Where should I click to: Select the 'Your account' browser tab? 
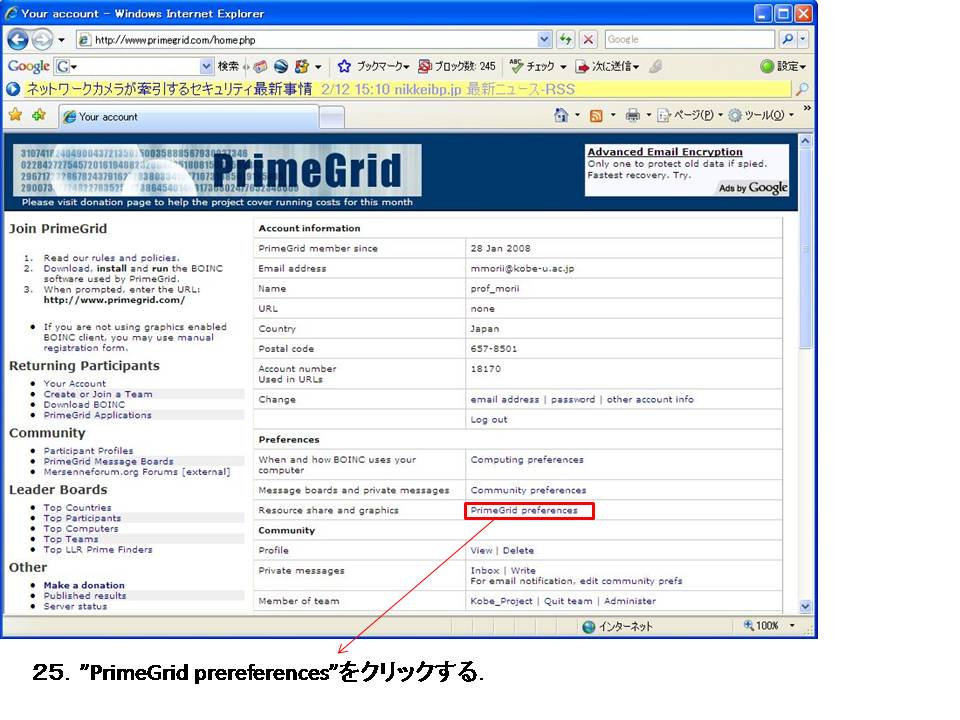pos(189,117)
